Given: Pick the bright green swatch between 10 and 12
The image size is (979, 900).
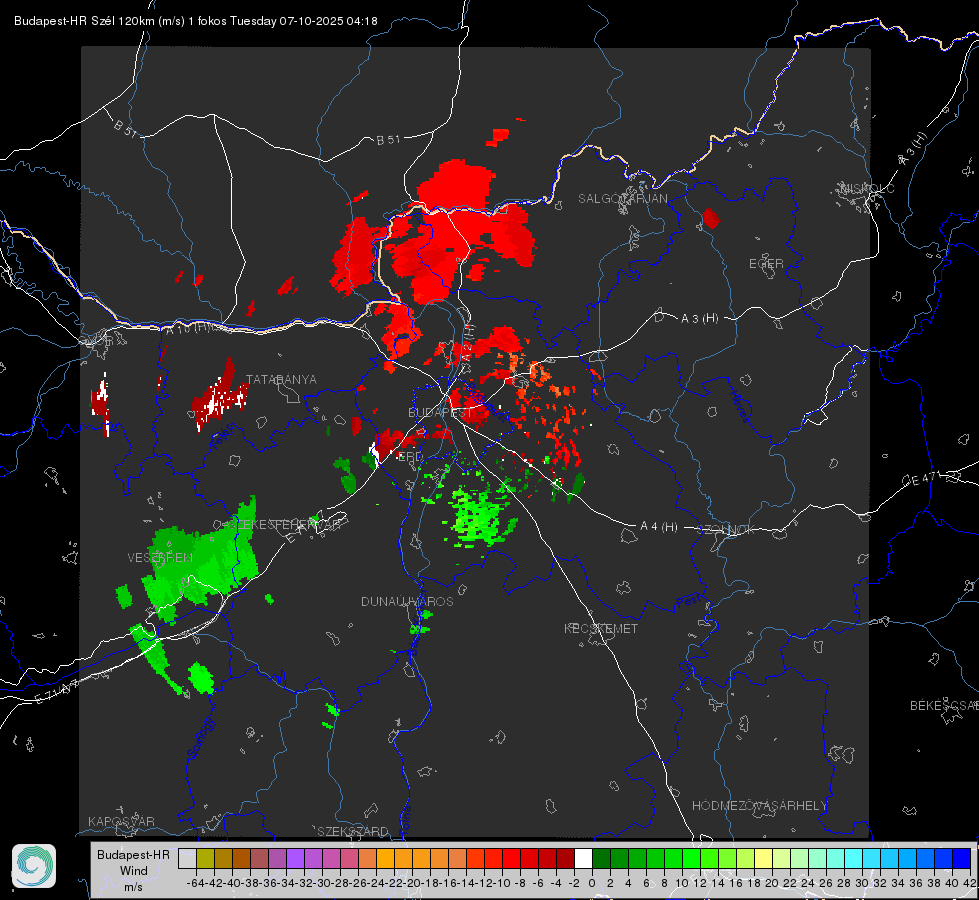Looking at the screenshot, I should point(691,858).
